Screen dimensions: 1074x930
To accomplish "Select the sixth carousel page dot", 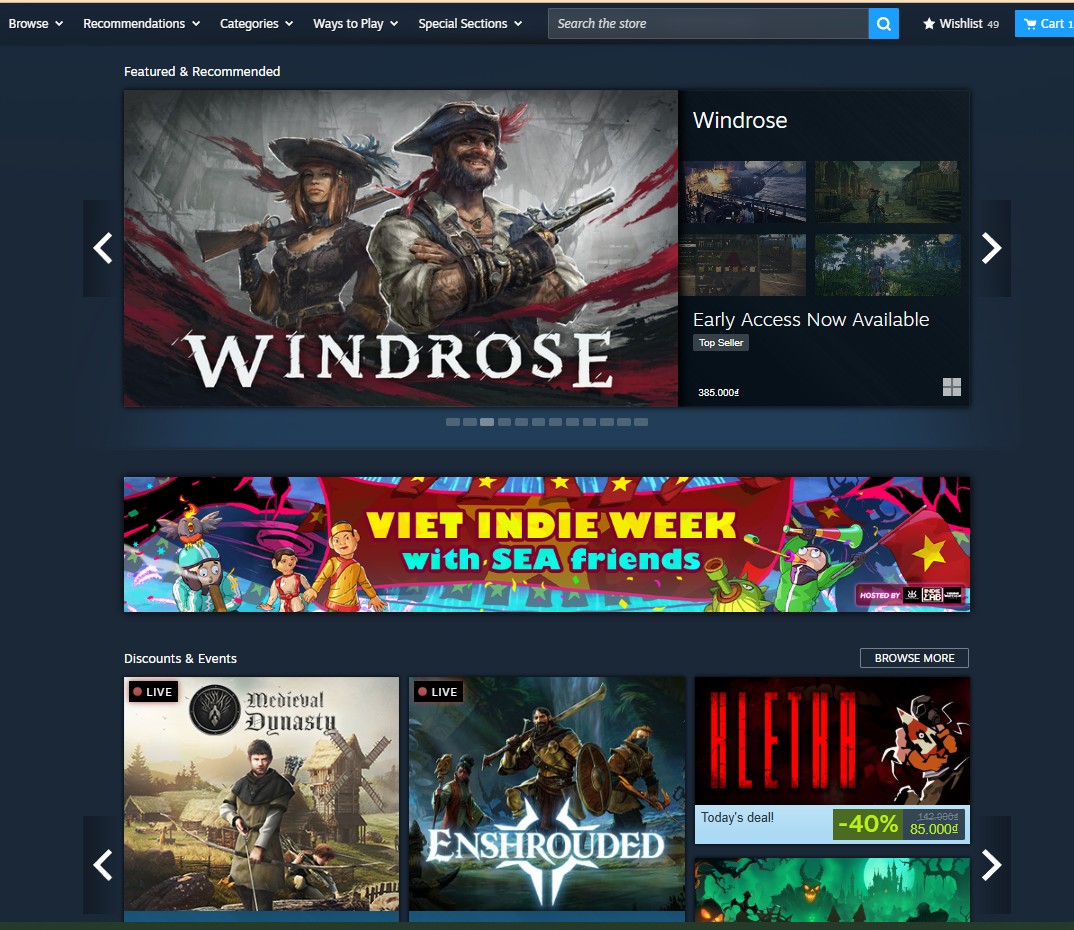I will point(538,422).
